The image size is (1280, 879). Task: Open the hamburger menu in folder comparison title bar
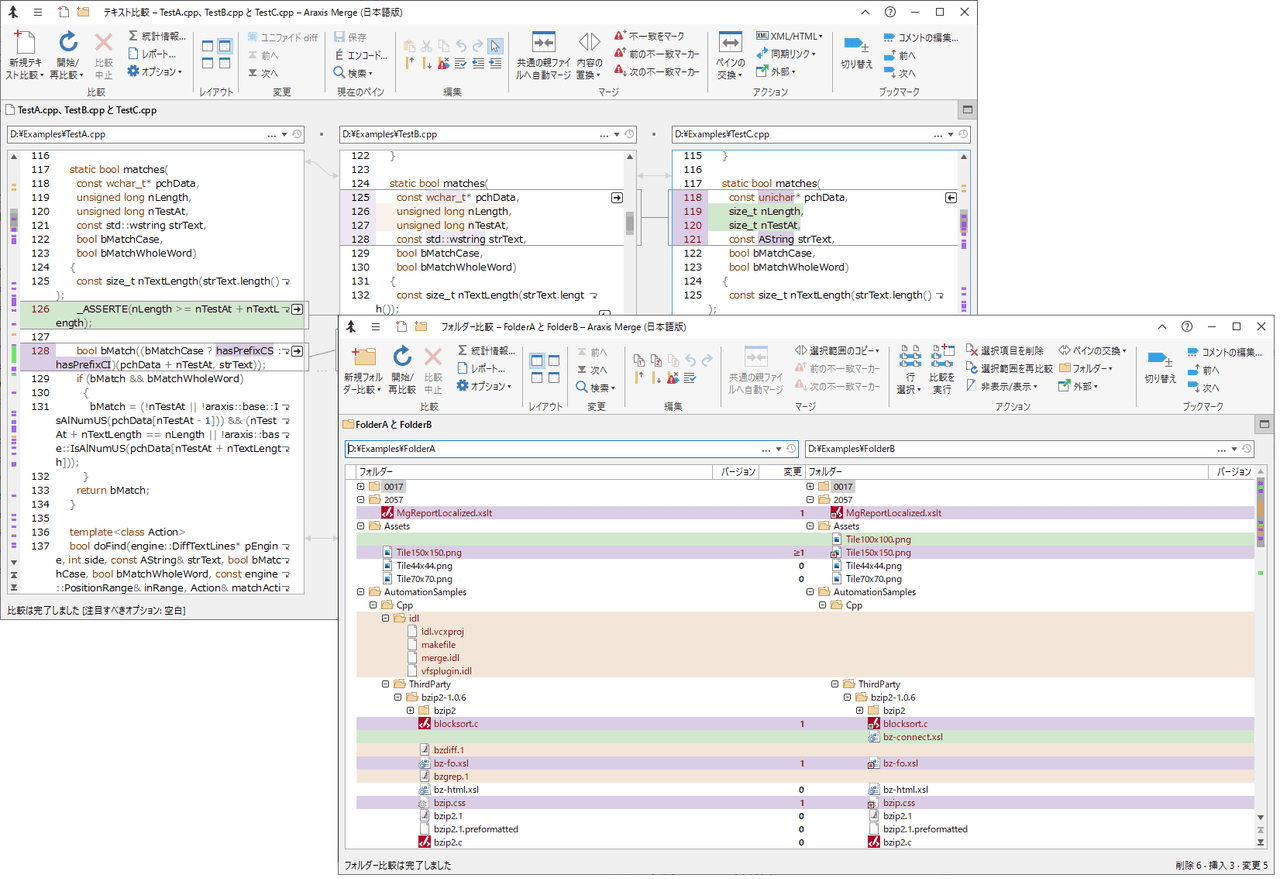[x=376, y=327]
